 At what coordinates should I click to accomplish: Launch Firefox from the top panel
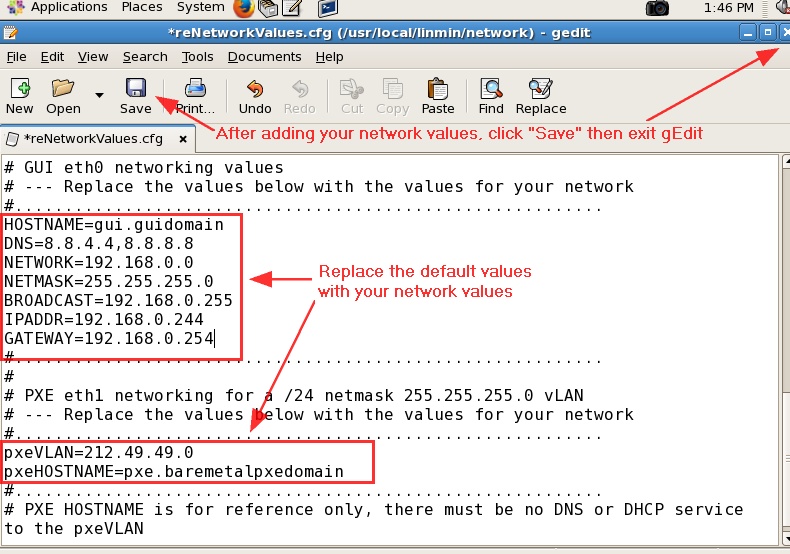tap(244, 8)
